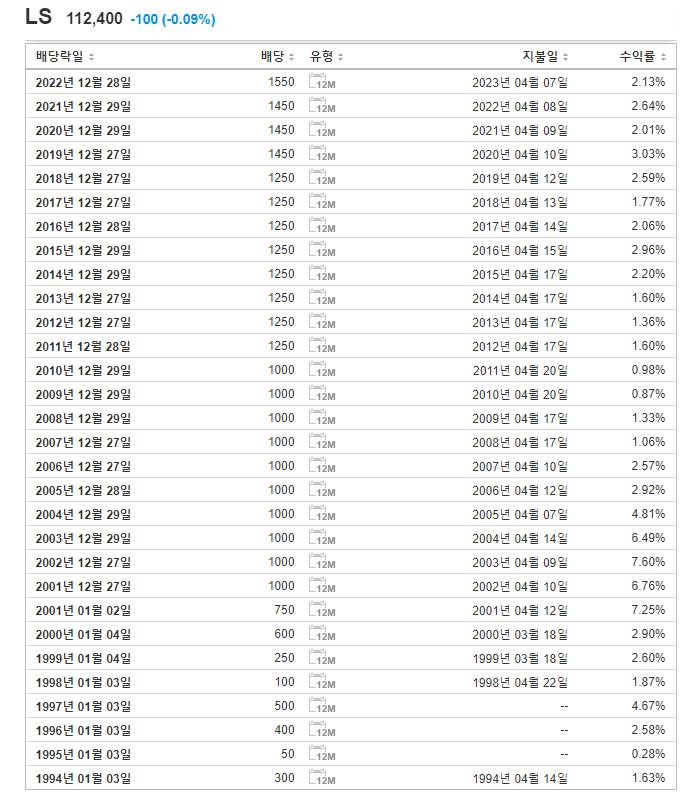This screenshot has width=687, height=797.
Task: Click the 12M icon in the 1997년 01월 03일 row
Action: pos(322,706)
